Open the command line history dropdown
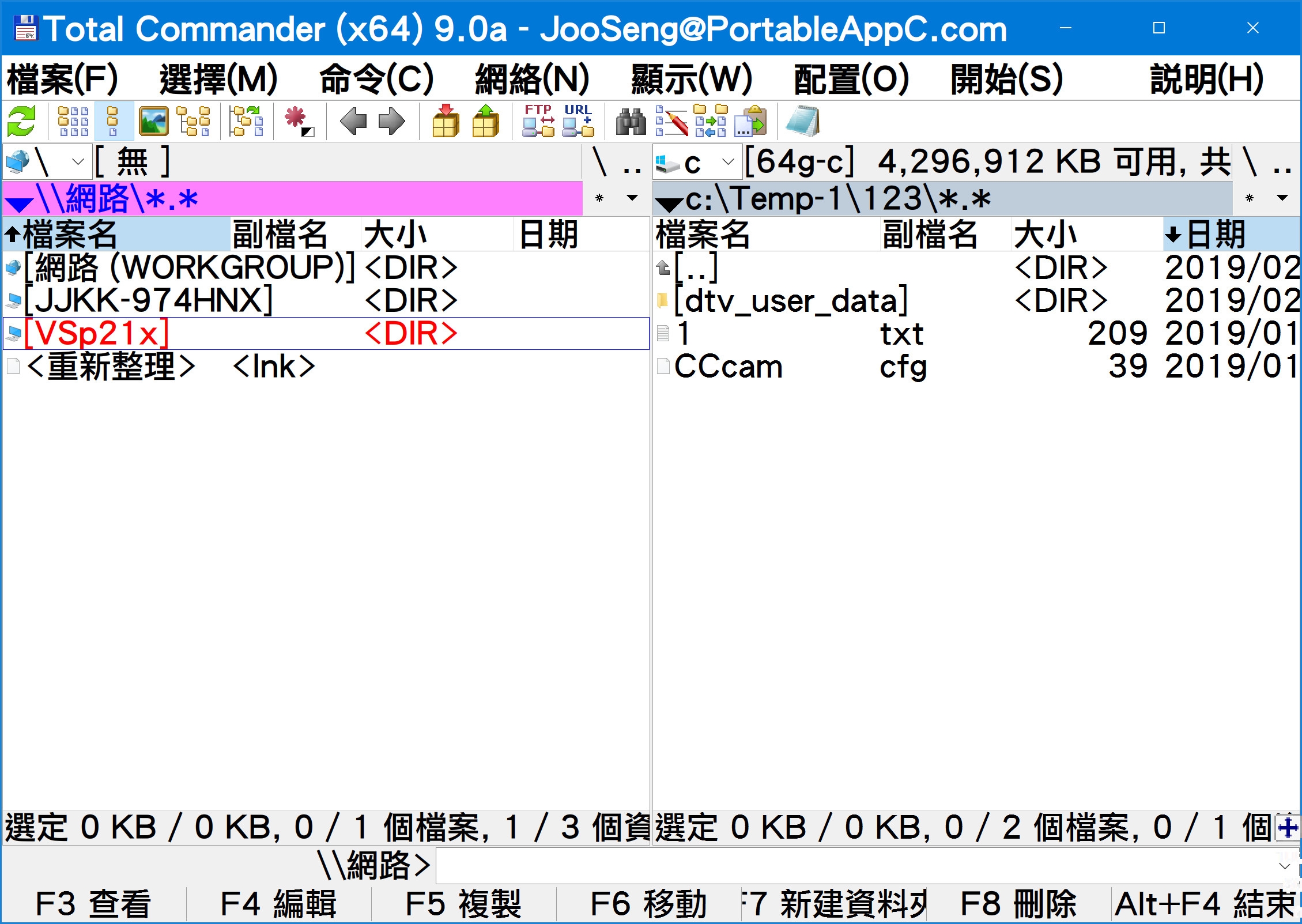The width and height of the screenshot is (1302, 924). [1285, 865]
